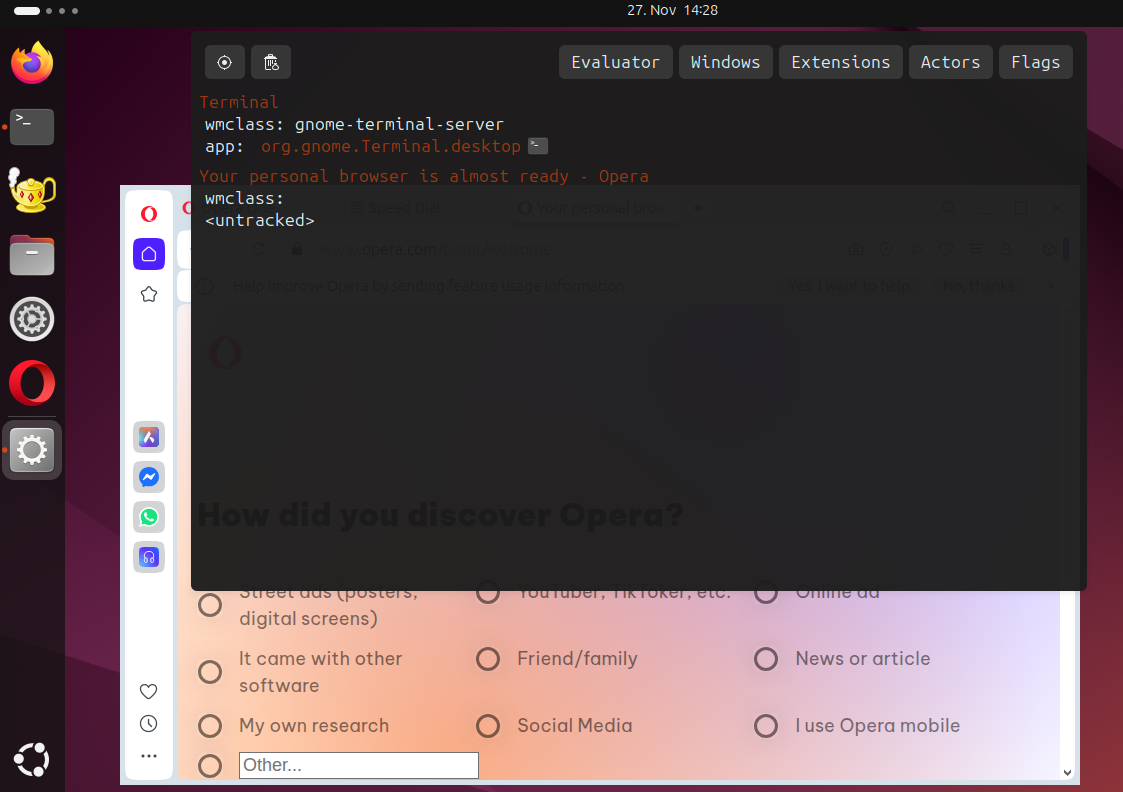Select the Social Media radio button
The width and height of the screenshot is (1123, 792).
pyautogui.click(x=488, y=726)
